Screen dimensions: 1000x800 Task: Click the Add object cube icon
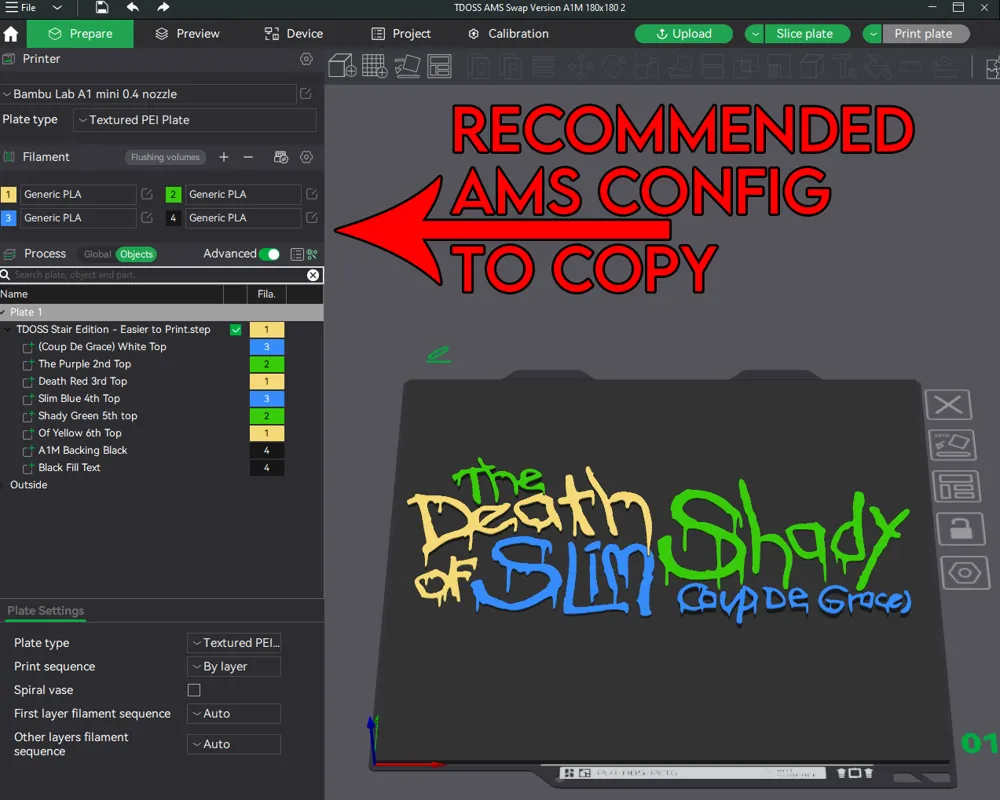343,66
